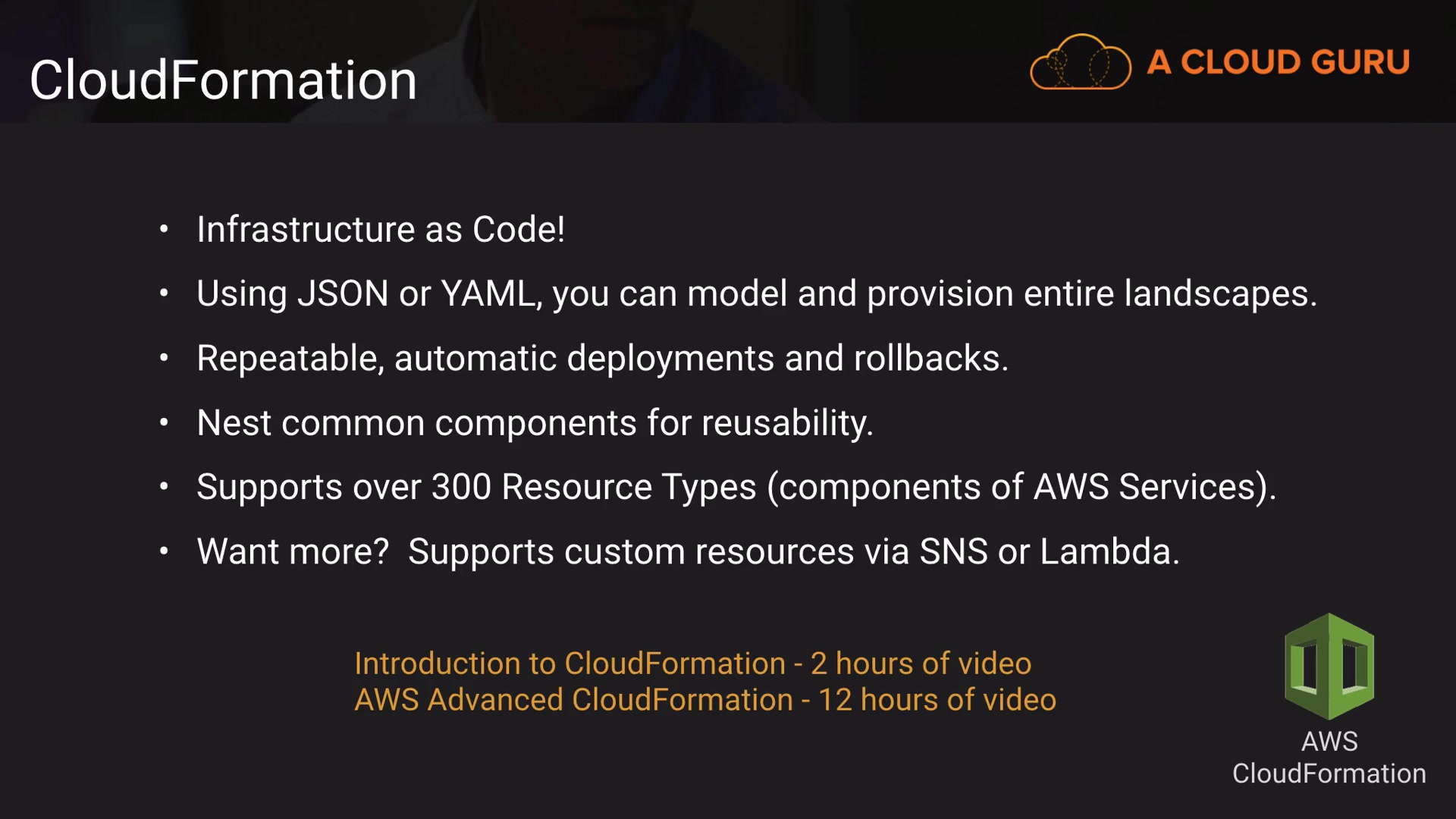Image resolution: width=1456 pixels, height=819 pixels.
Task: Click the bullet dot before "Repeatable, automatic deployments"
Action: pos(164,358)
